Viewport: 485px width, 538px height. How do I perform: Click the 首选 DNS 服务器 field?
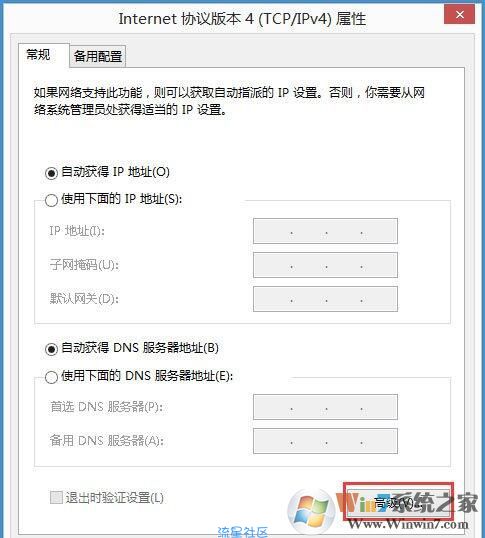(325, 407)
